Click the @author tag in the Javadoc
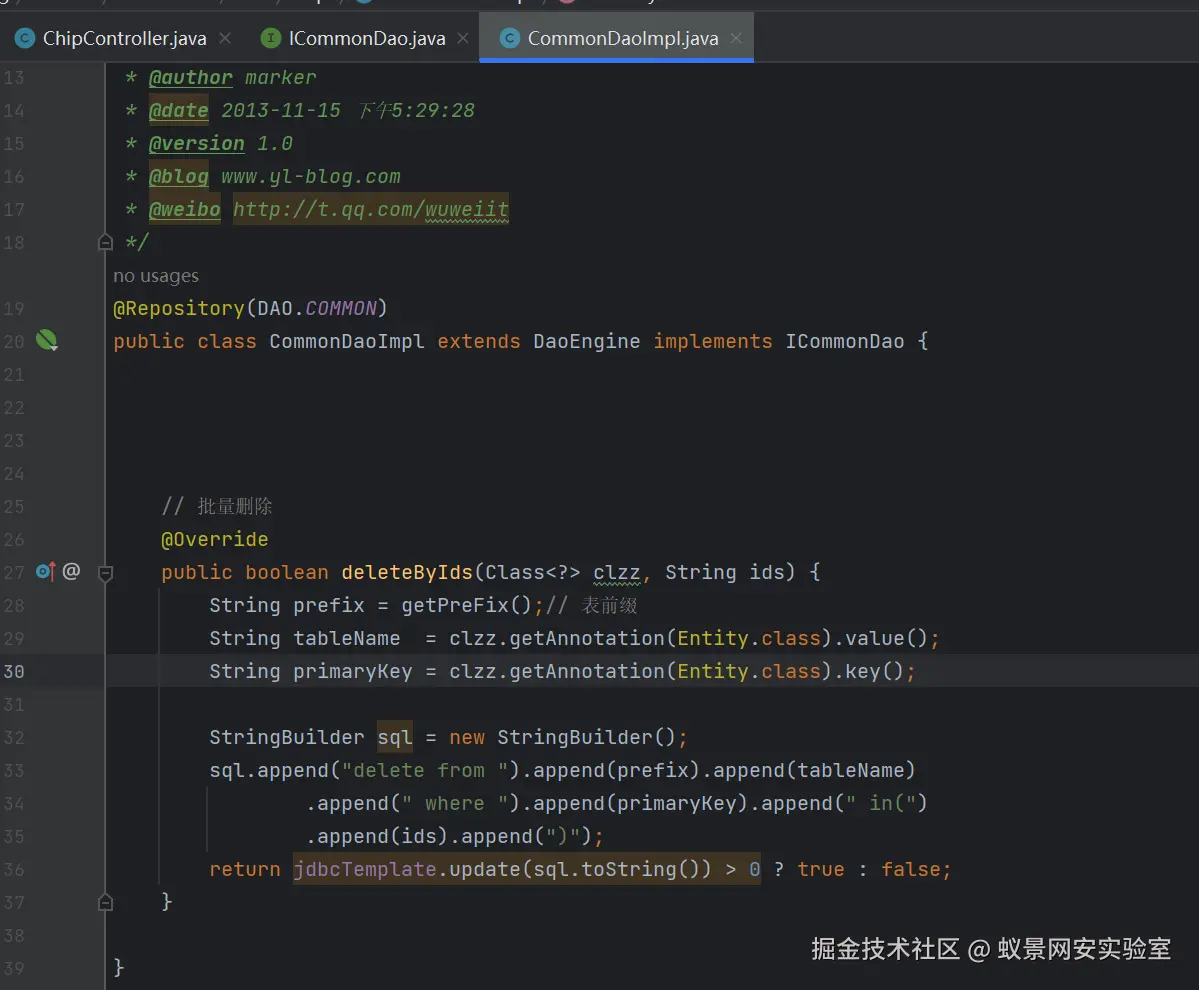Image resolution: width=1199 pixels, height=990 pixels. click(190, 78)
